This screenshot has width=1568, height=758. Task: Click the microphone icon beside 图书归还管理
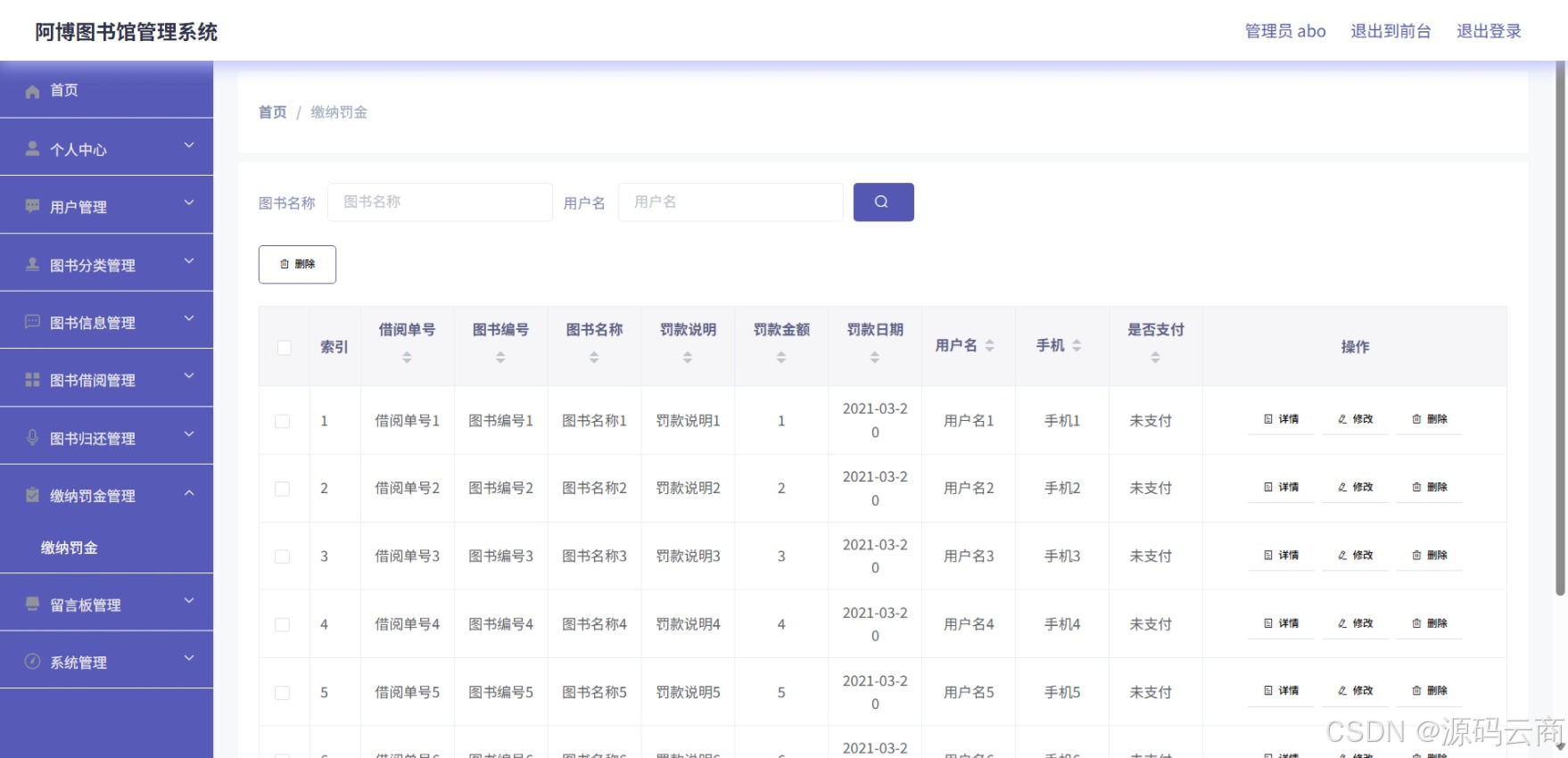pyautogui.click(x=33, y=437)
